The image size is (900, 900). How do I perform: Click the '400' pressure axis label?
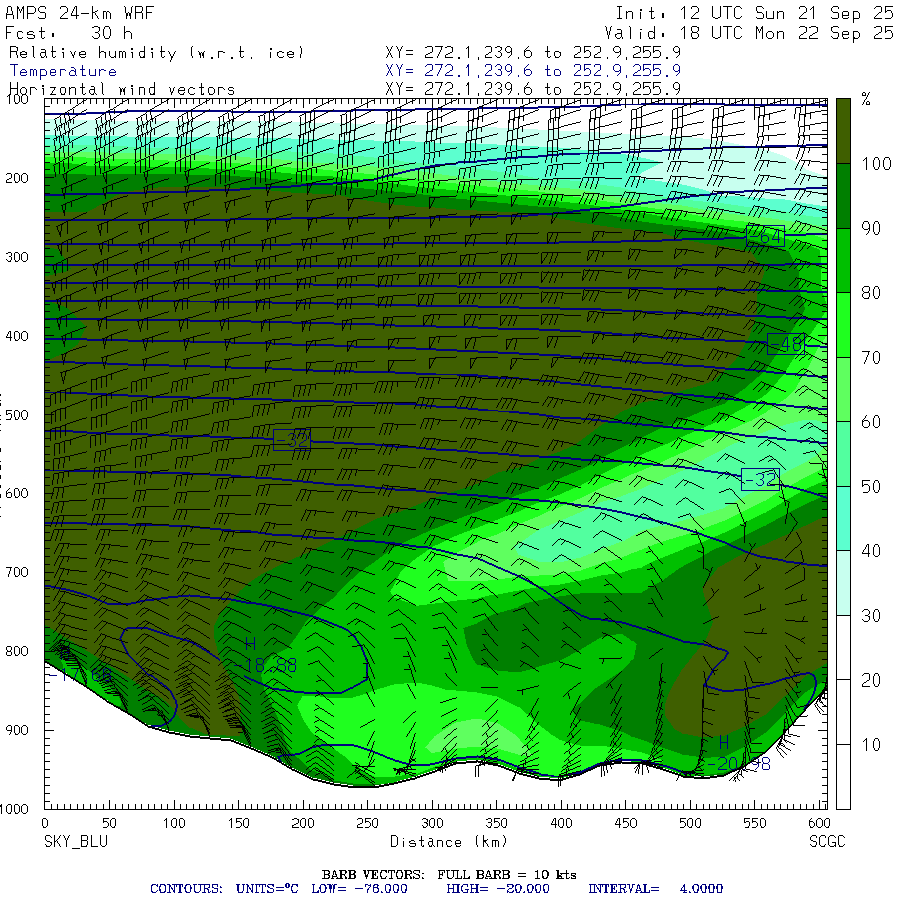coord(17,336)
